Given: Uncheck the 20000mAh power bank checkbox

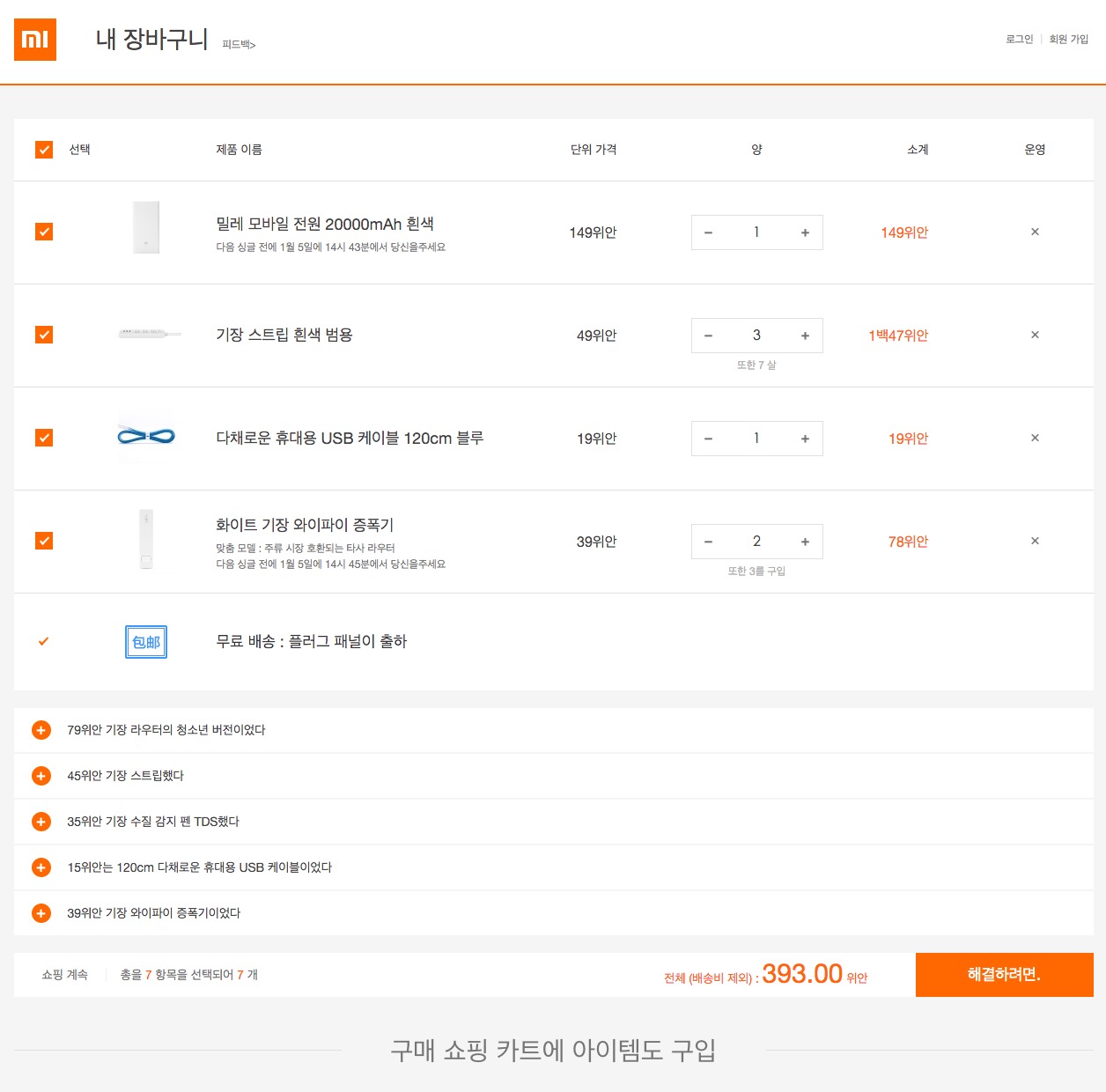Looking at the screenshot, I should [x=44, y=232].
